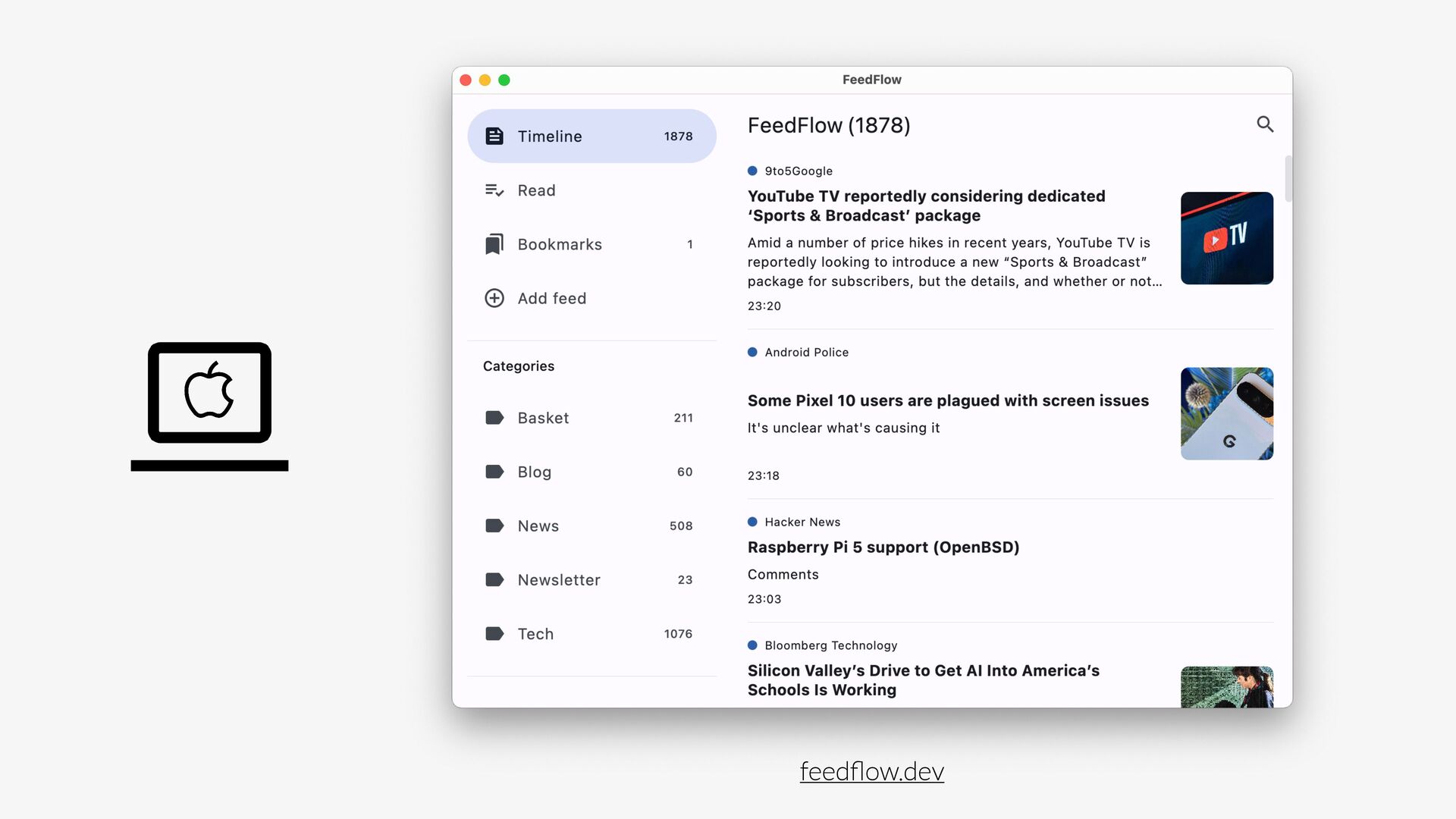Open the YouTube TV Sports package article
The height and width of the screenshot is (819, 1456).
tap(926, 206)
